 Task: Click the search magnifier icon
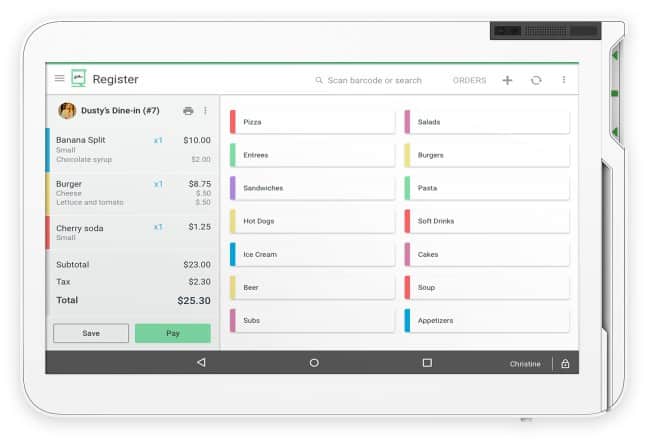click(x=319, y=80)
